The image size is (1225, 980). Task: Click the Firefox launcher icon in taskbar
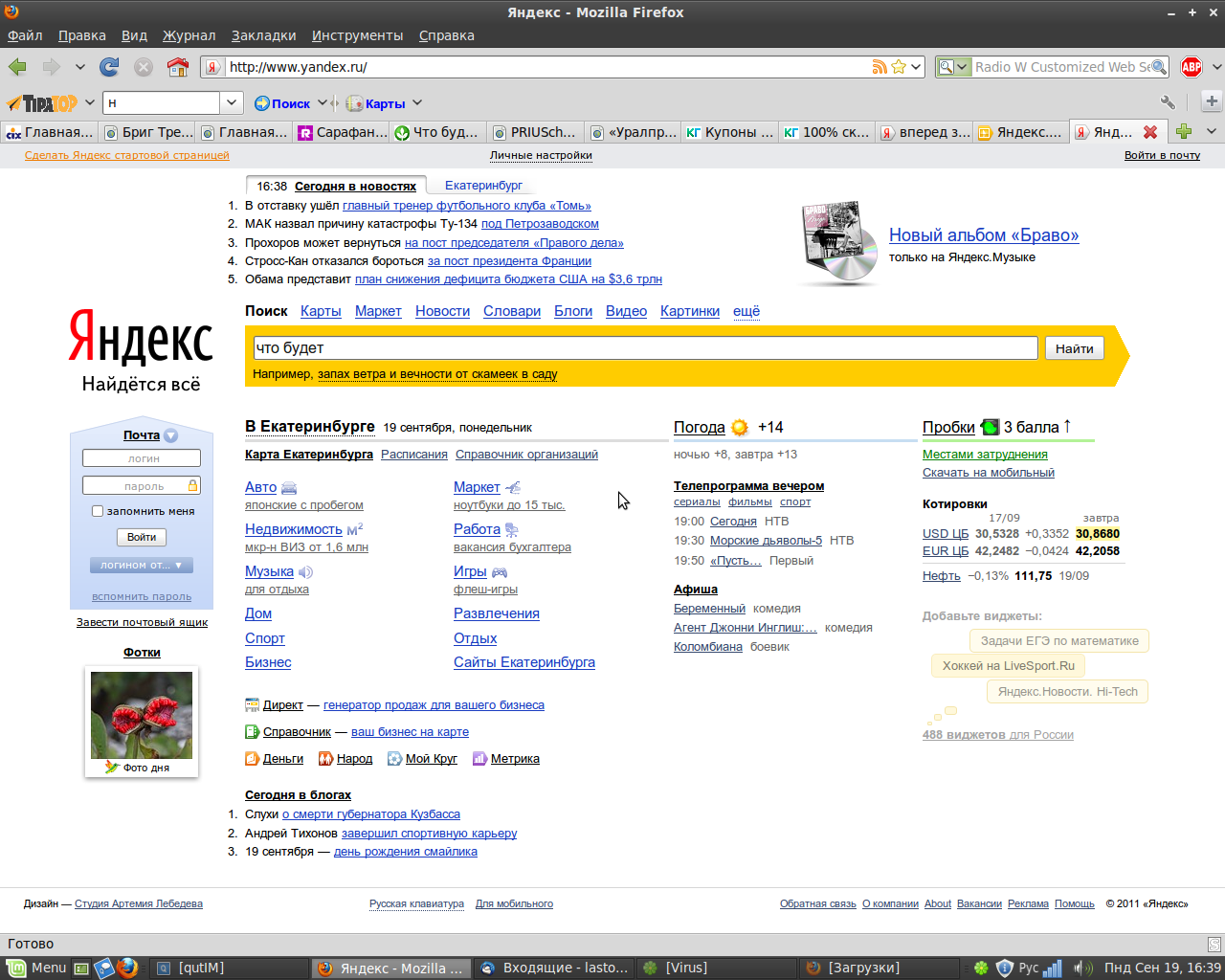click(x=127, y=968)
